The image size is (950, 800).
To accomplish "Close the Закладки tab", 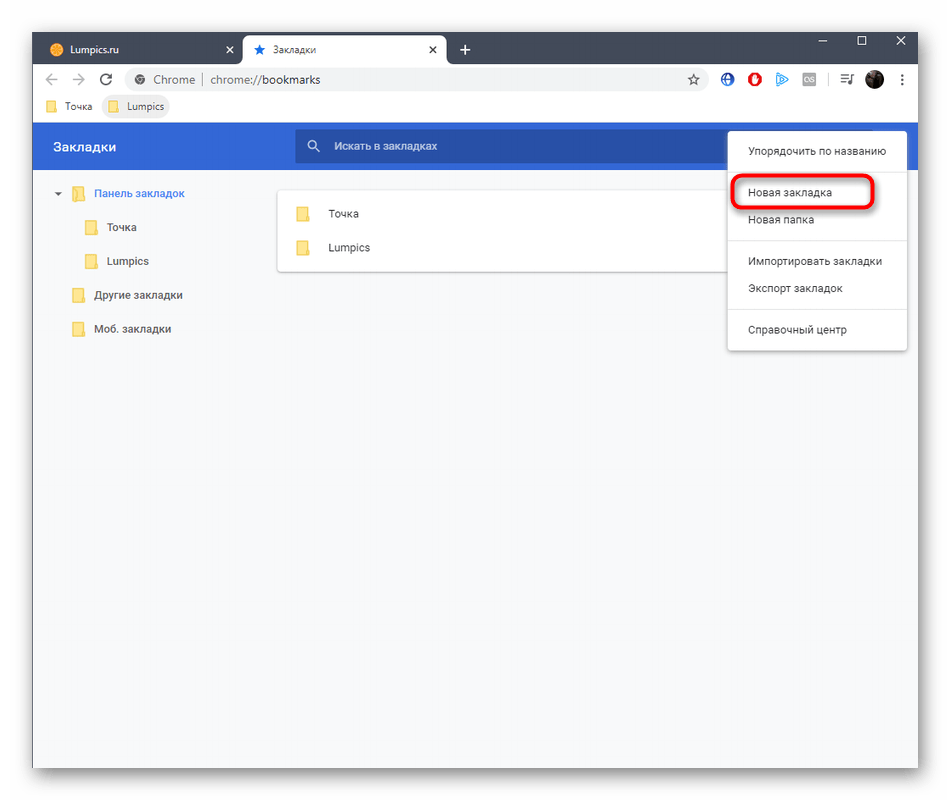I will click(433, 50).
